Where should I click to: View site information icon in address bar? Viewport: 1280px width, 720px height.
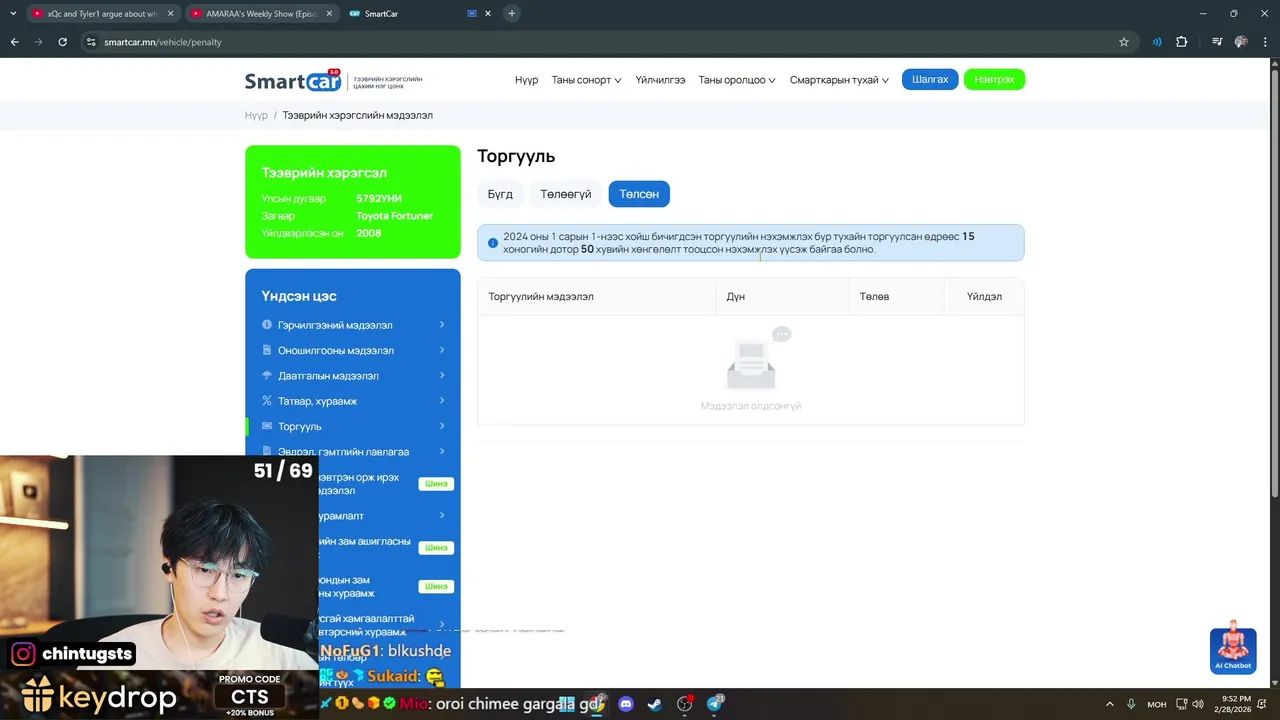click(x=91, y=42)
